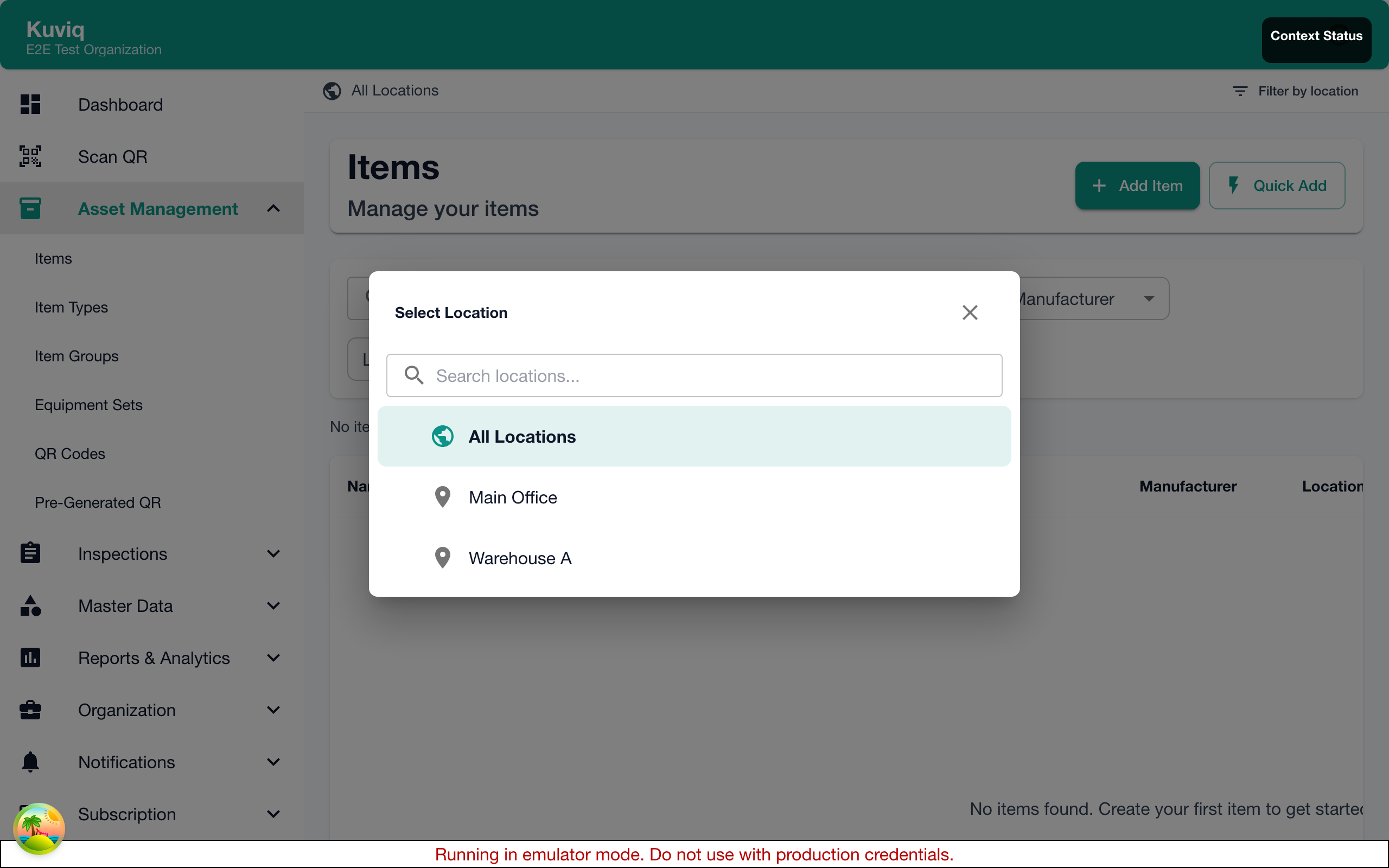
Task: Navigate to Pre-Generated QR page
Action: (97, 502)
